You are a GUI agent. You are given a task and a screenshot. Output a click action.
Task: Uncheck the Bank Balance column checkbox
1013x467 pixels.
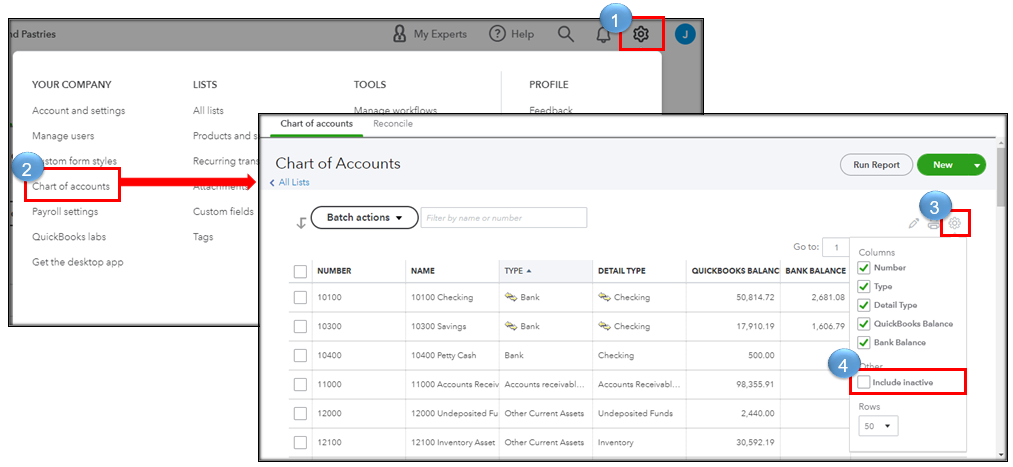tap(863, 343)
